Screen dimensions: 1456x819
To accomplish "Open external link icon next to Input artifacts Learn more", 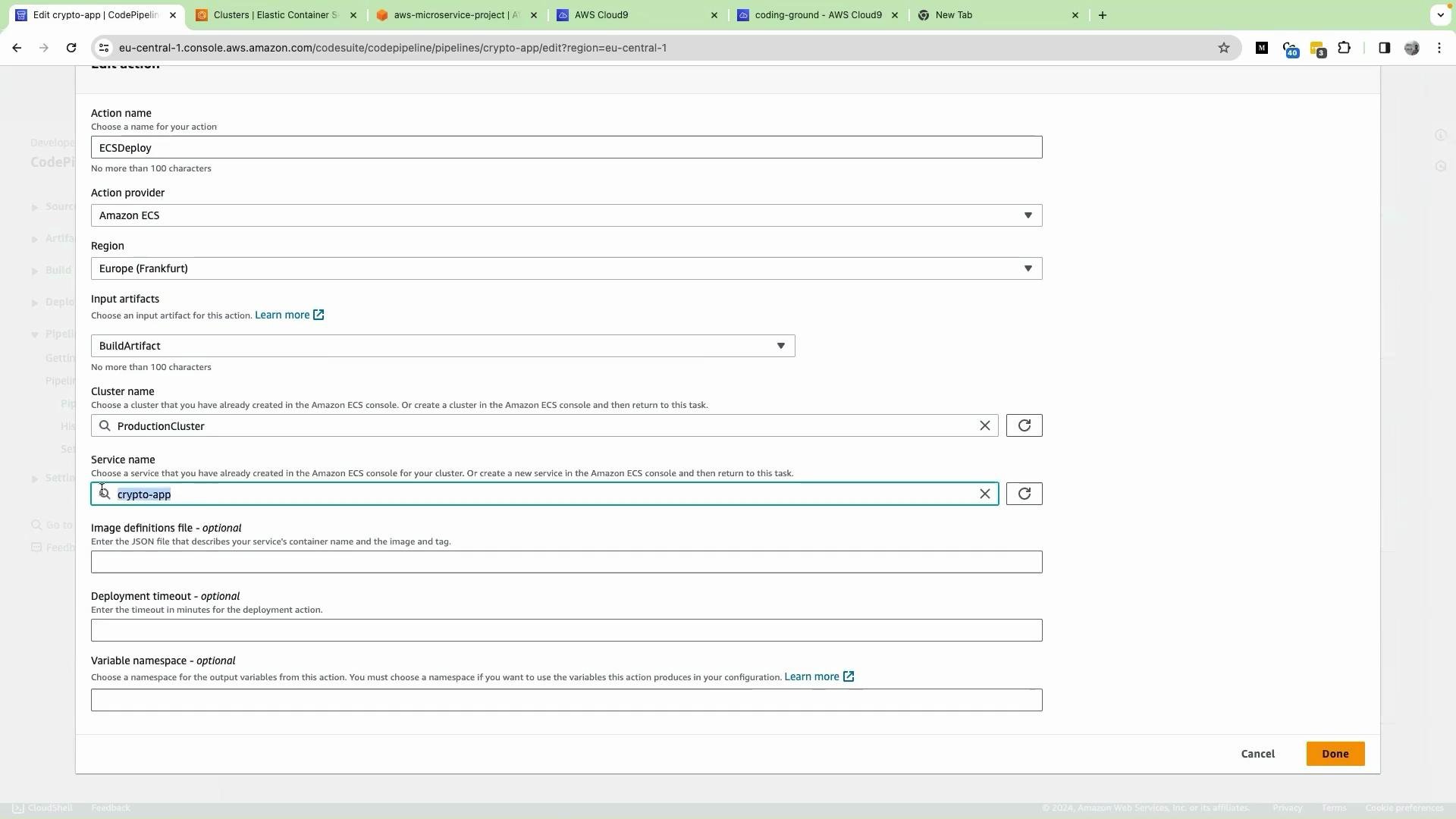I will coord(318,315).
